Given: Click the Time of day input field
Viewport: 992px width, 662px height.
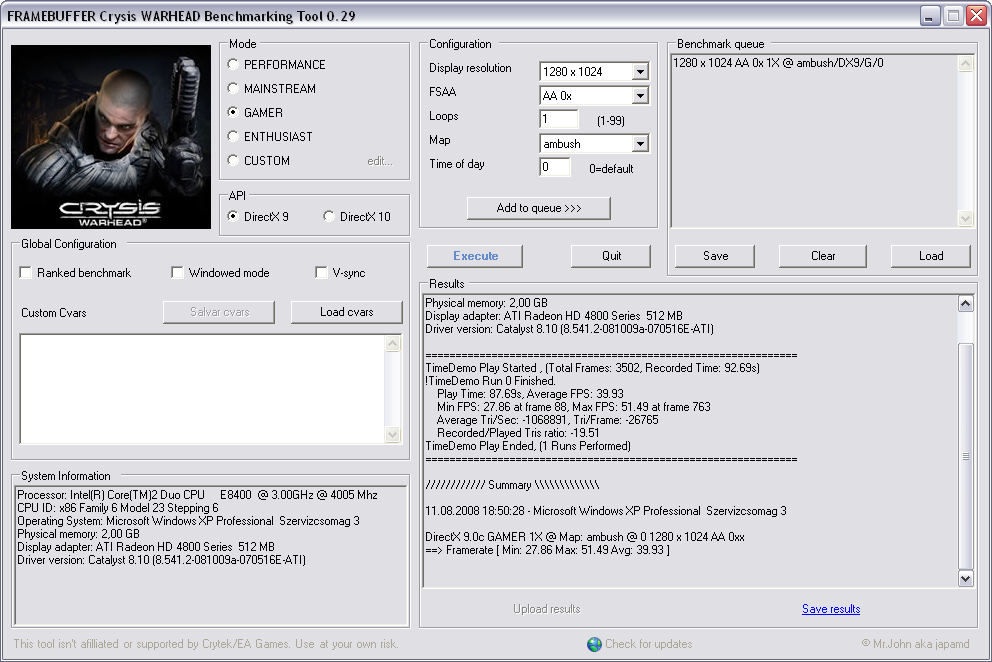Looking at the screenshot, I should coord(555,167).
